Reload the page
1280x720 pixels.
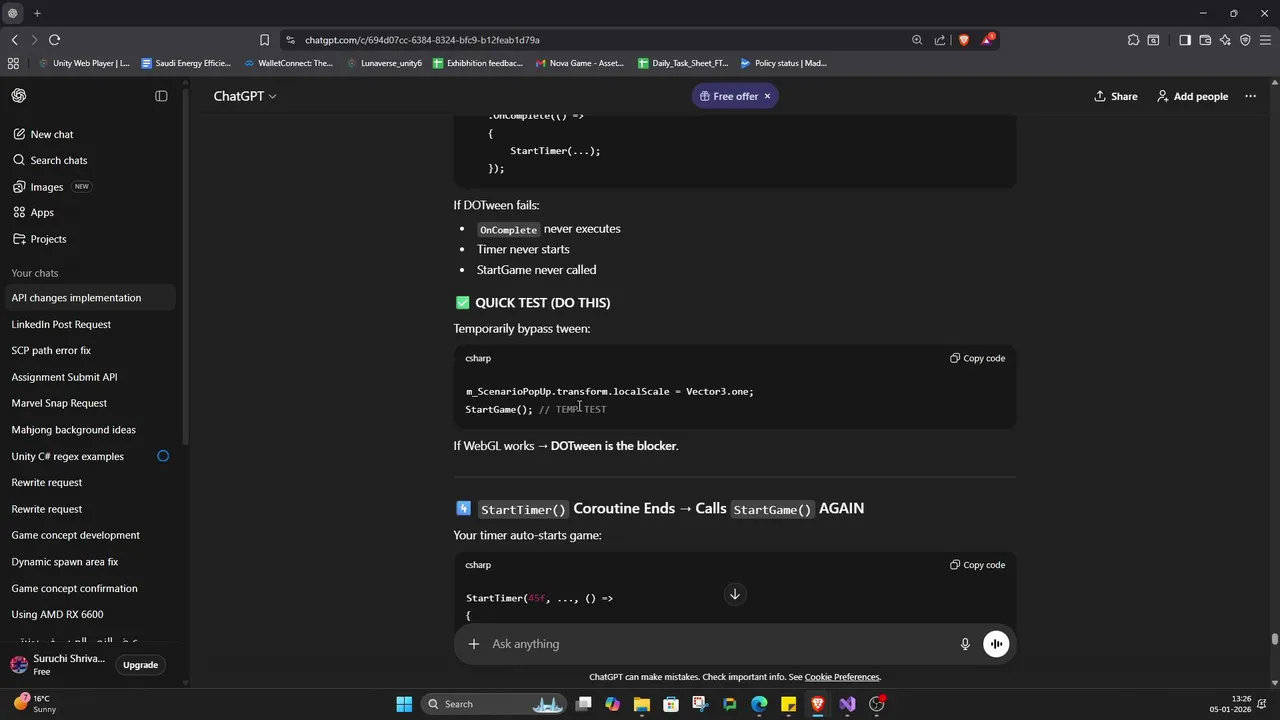coord(54,40)
